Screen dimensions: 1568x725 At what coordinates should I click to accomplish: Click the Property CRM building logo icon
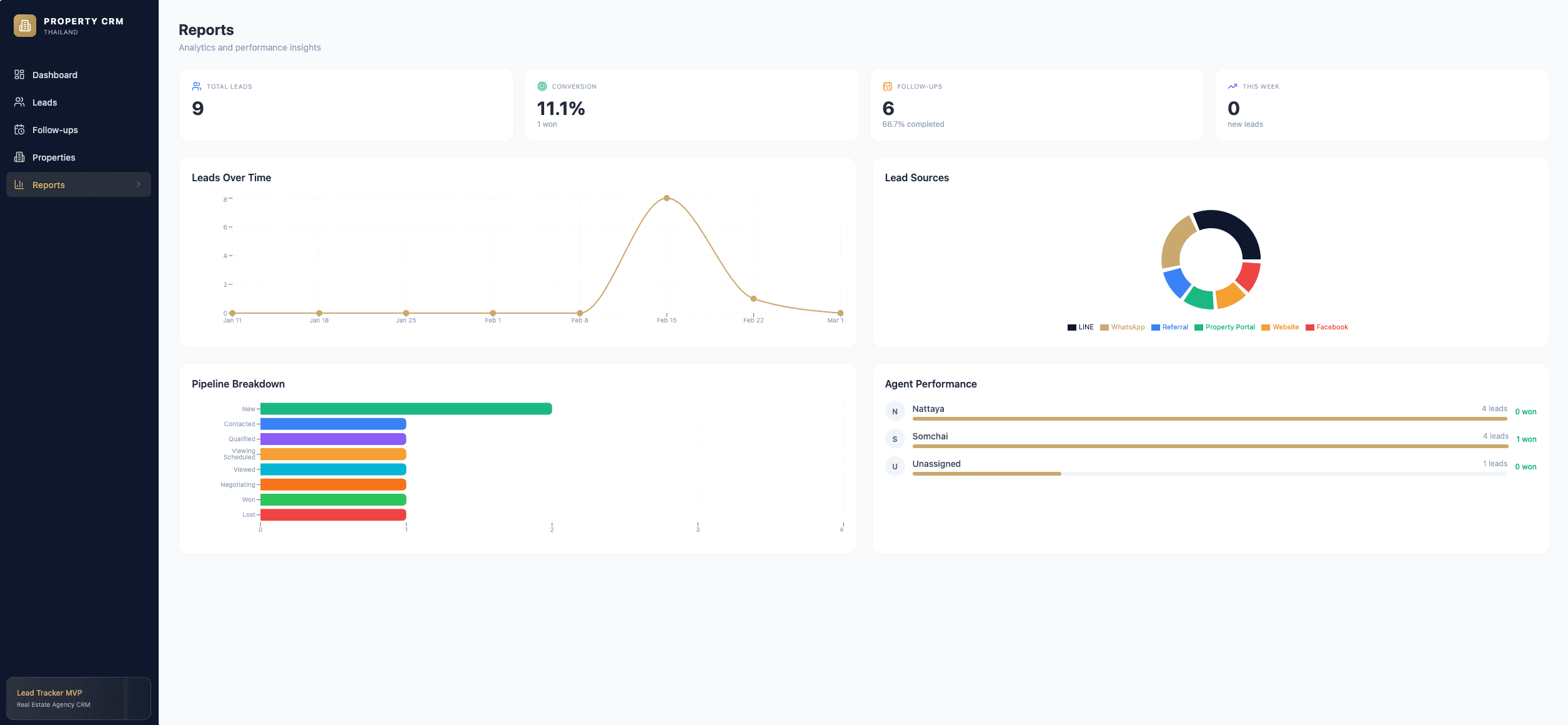[25, 26]
